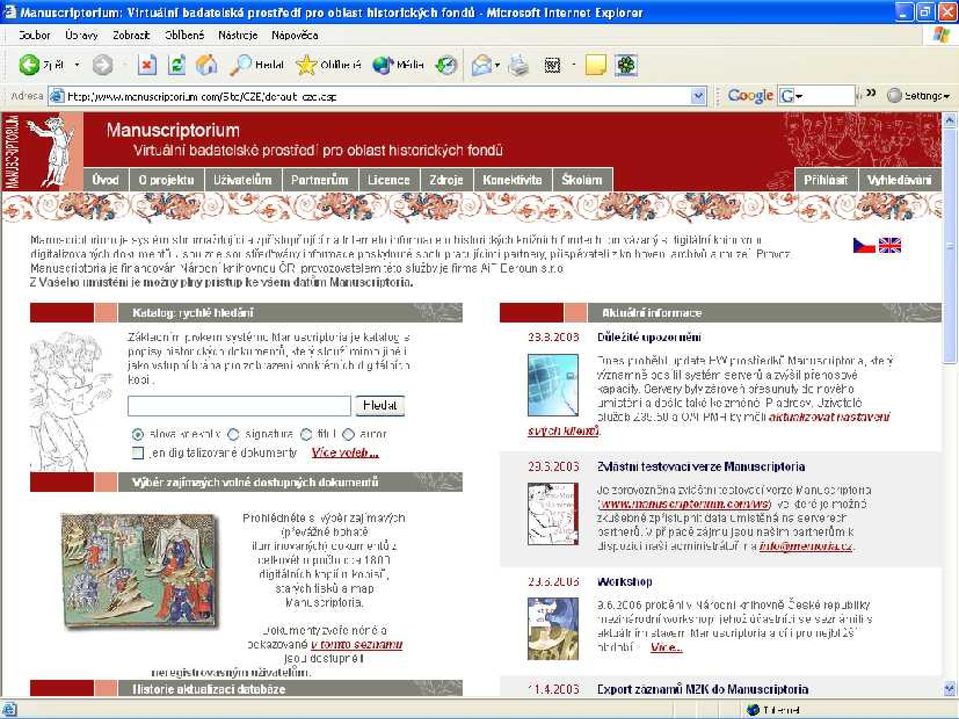Open the Konektivita tab

(x=513, y=180)
